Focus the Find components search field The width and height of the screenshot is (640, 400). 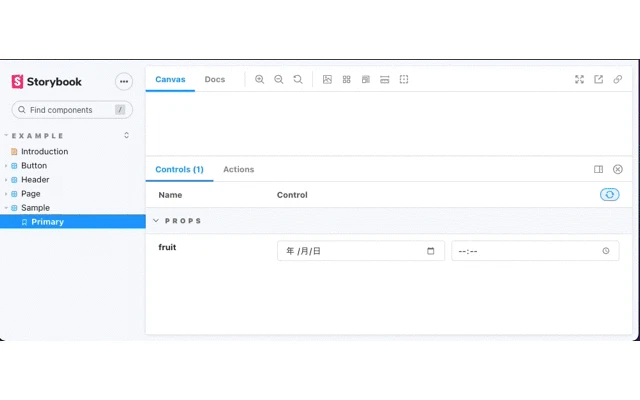pyautogui.click(x=72, y=110)
